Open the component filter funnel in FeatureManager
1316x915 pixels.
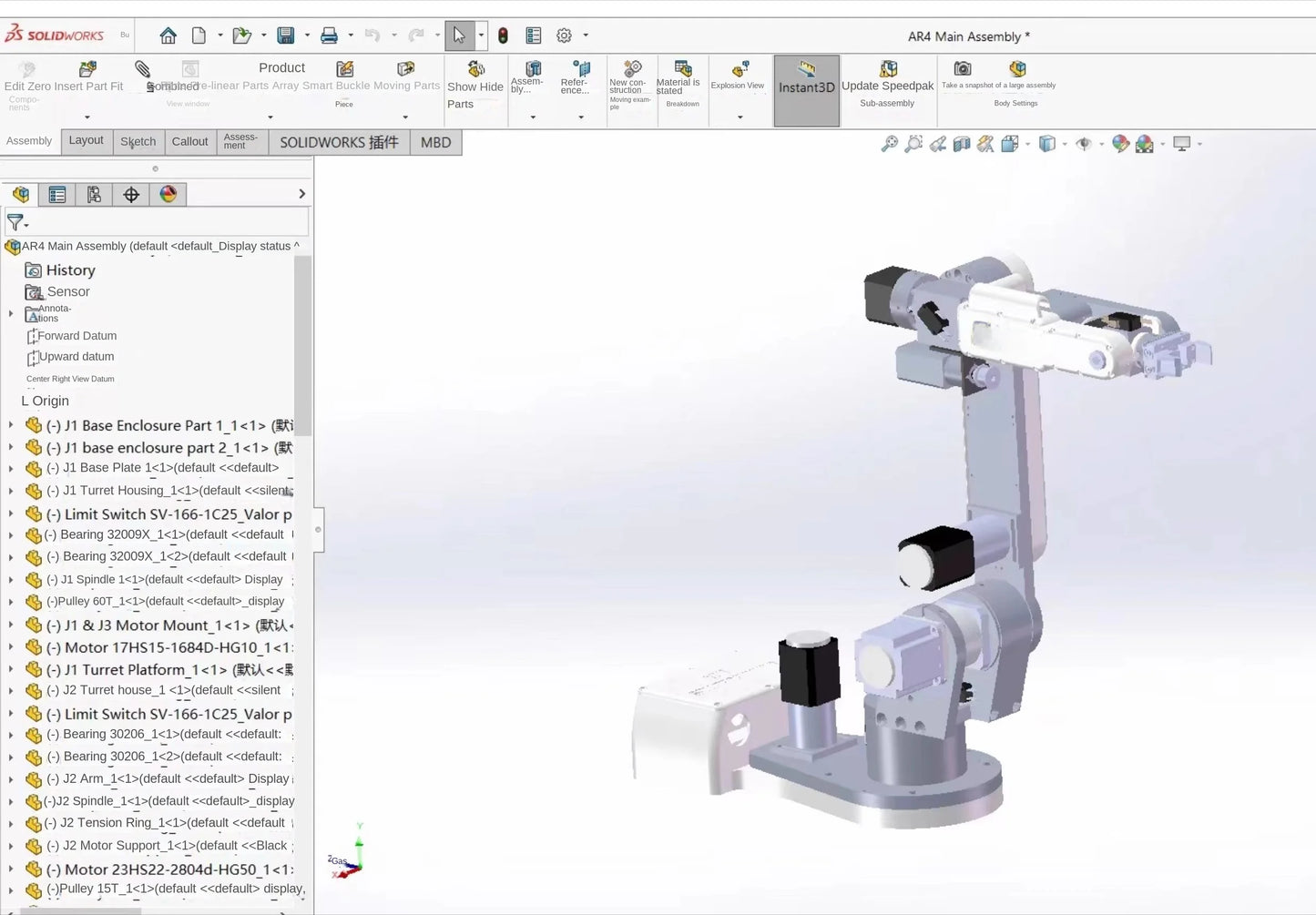[x=15, y=223]
